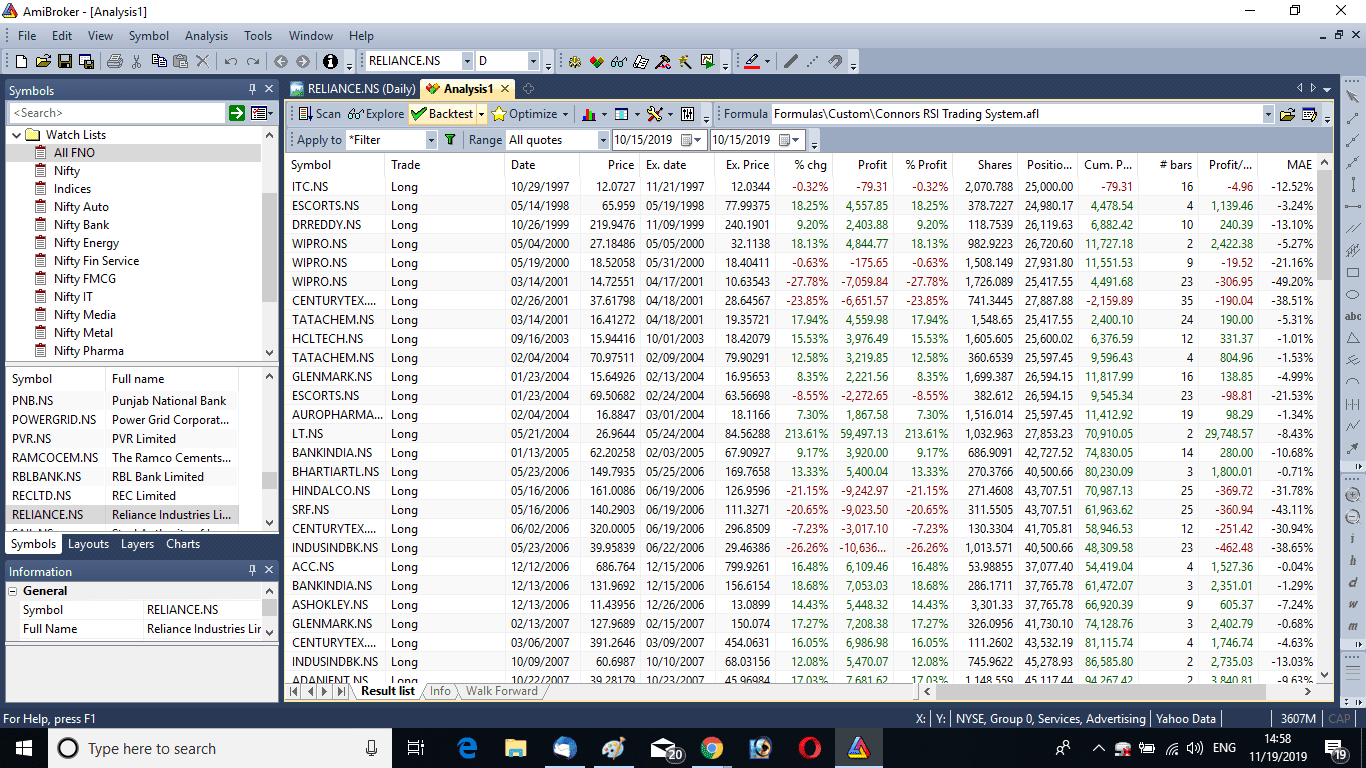Click the Windows Start button
Screen dimensions: 1366x768
pyautogui.click(x=24, y=748)
